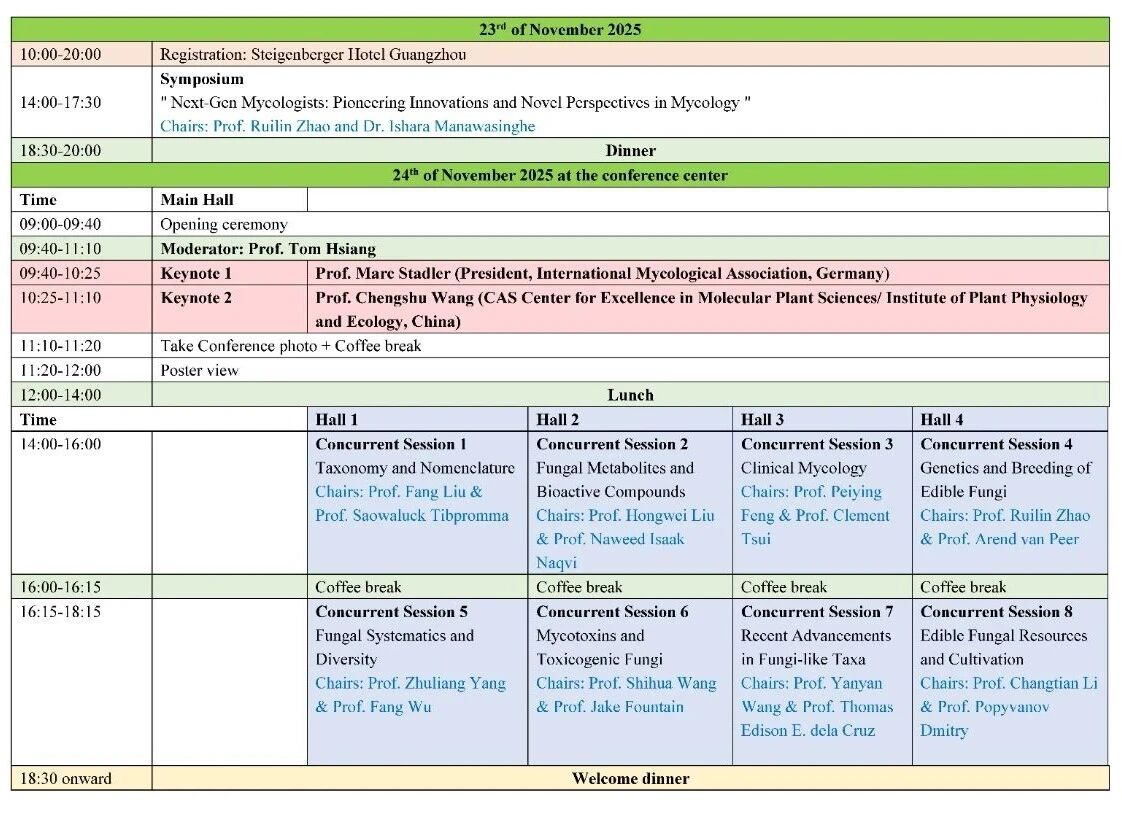Select the Opening ceremony entry
1122x813 pixels.
coord(223,224)
